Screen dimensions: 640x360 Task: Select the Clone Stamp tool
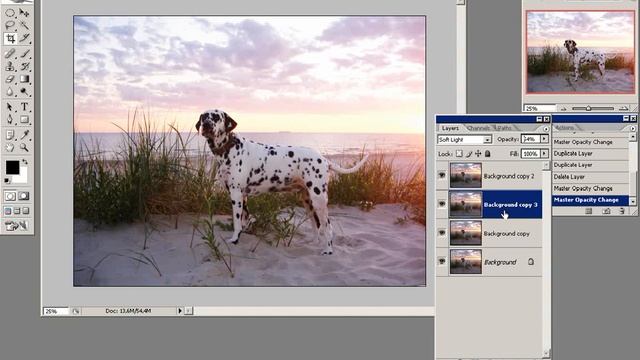click(10, 66)
